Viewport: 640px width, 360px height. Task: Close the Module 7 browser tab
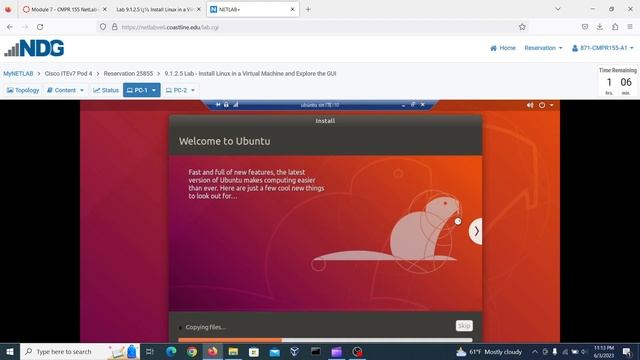[x=104, y=9]
